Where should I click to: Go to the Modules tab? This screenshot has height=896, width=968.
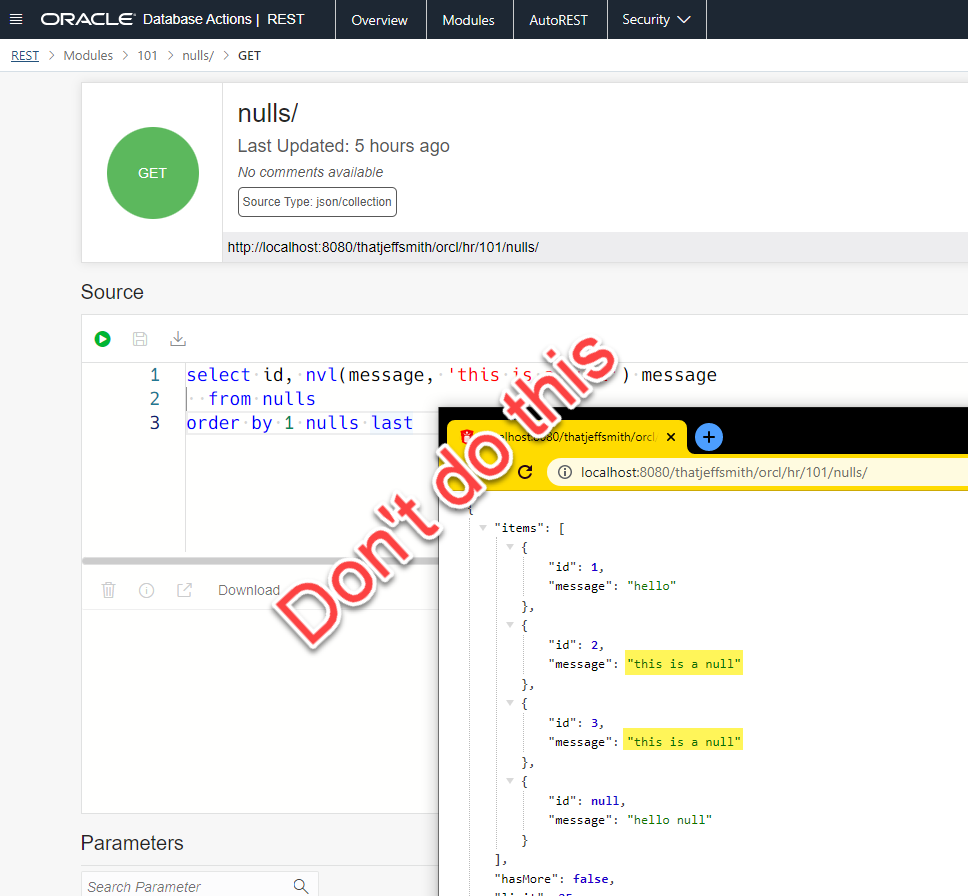pos(469,20)
